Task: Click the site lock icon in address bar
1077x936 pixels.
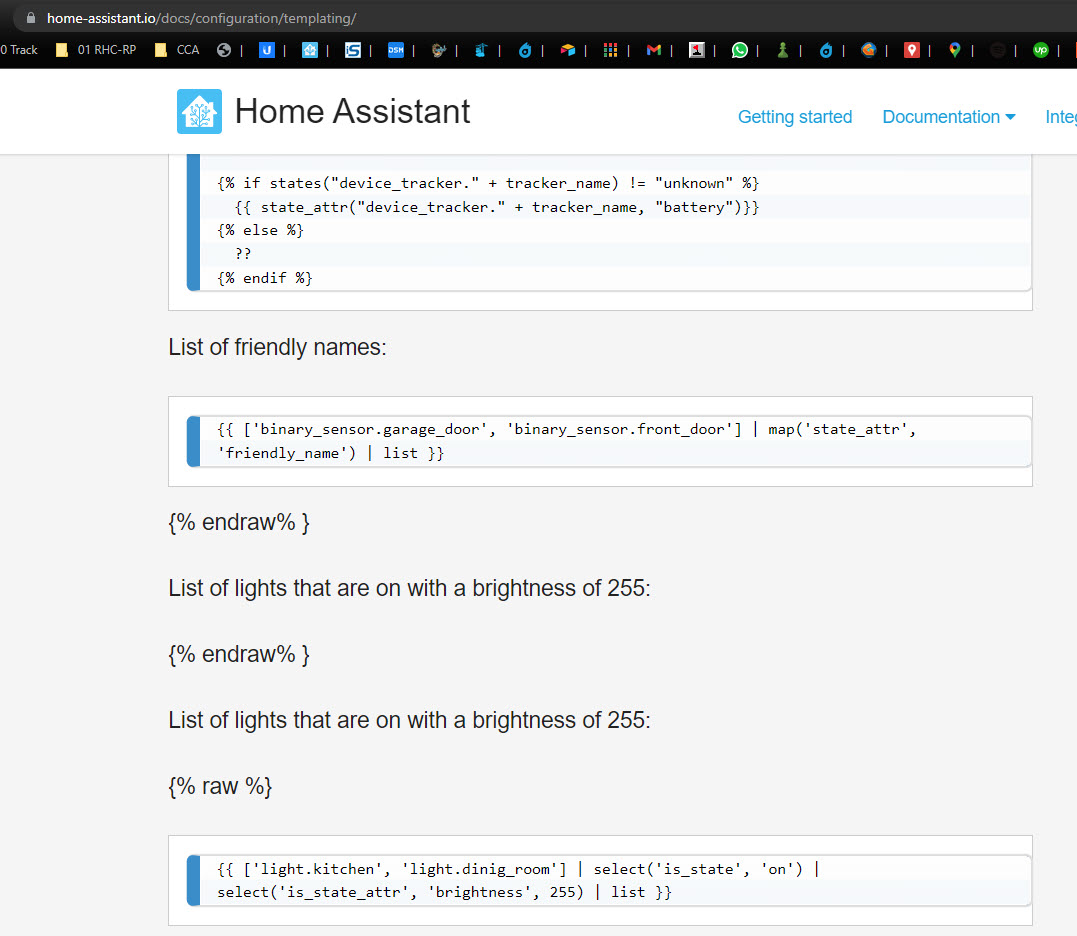Action: [x=31, y=18]
